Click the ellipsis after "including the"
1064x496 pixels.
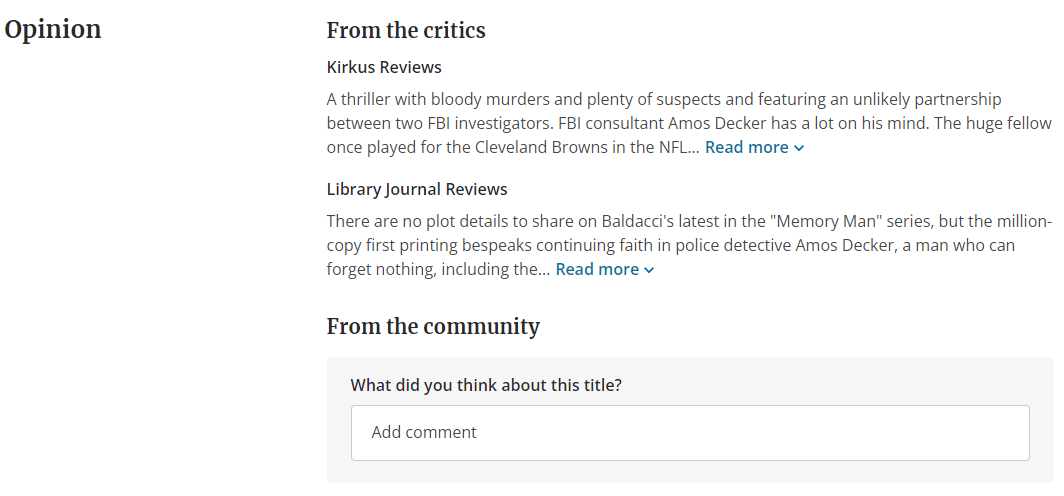(544, 270)
